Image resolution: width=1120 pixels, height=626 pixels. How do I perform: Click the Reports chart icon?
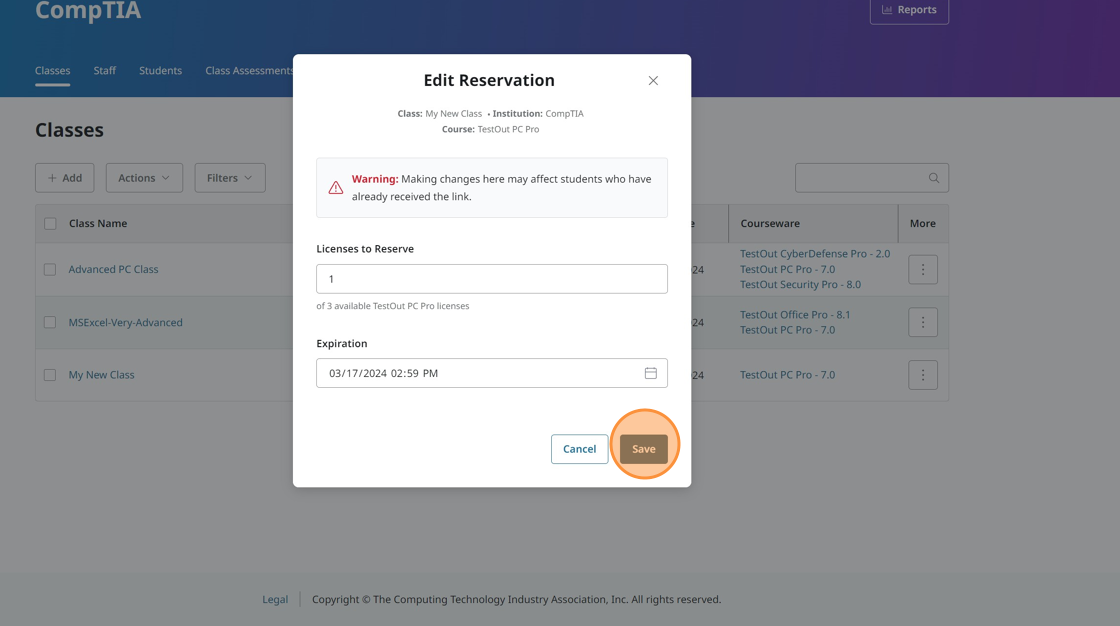coord(887,10)
